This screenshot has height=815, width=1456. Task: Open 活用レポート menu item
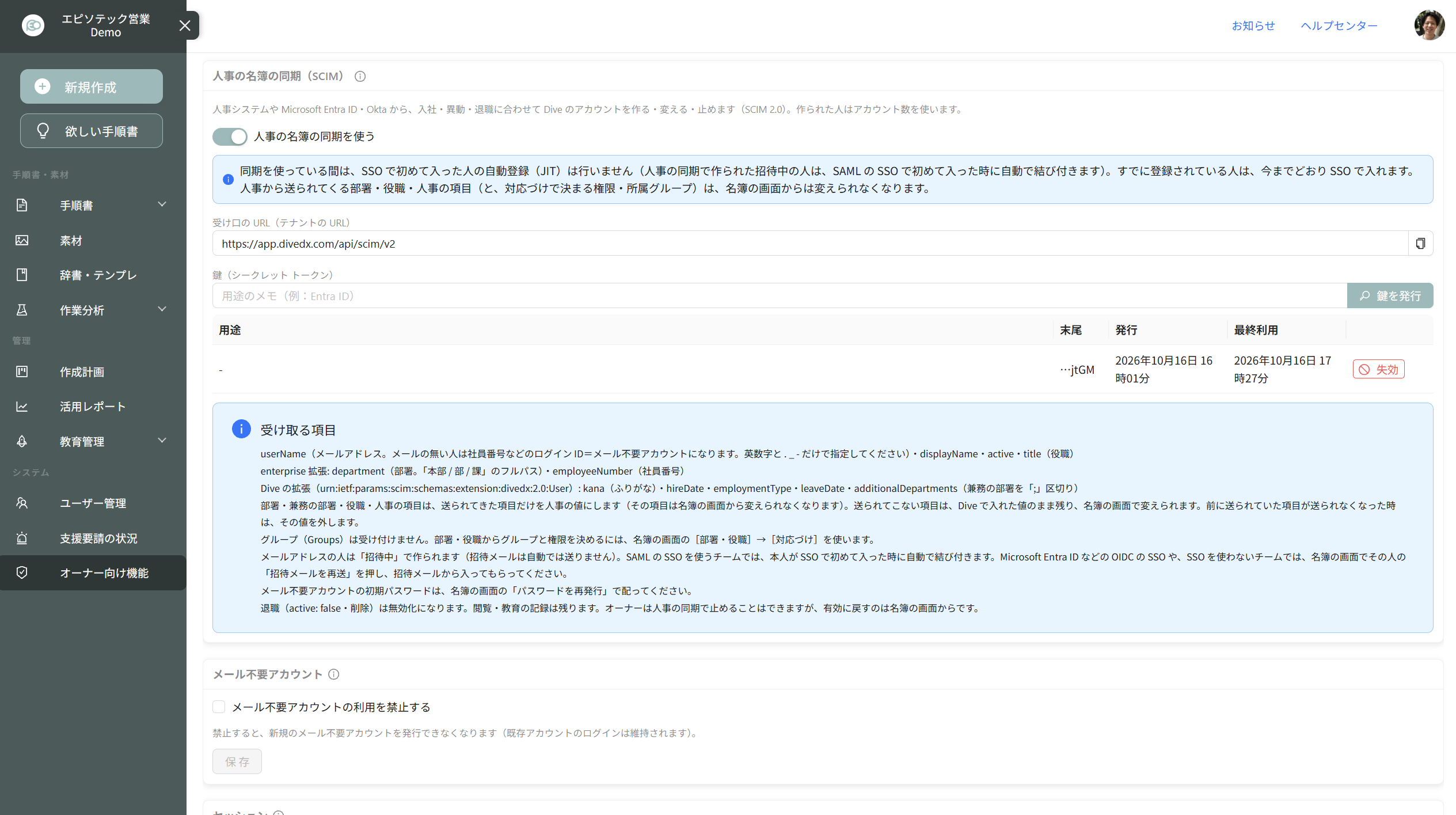[x=93, y=406]
